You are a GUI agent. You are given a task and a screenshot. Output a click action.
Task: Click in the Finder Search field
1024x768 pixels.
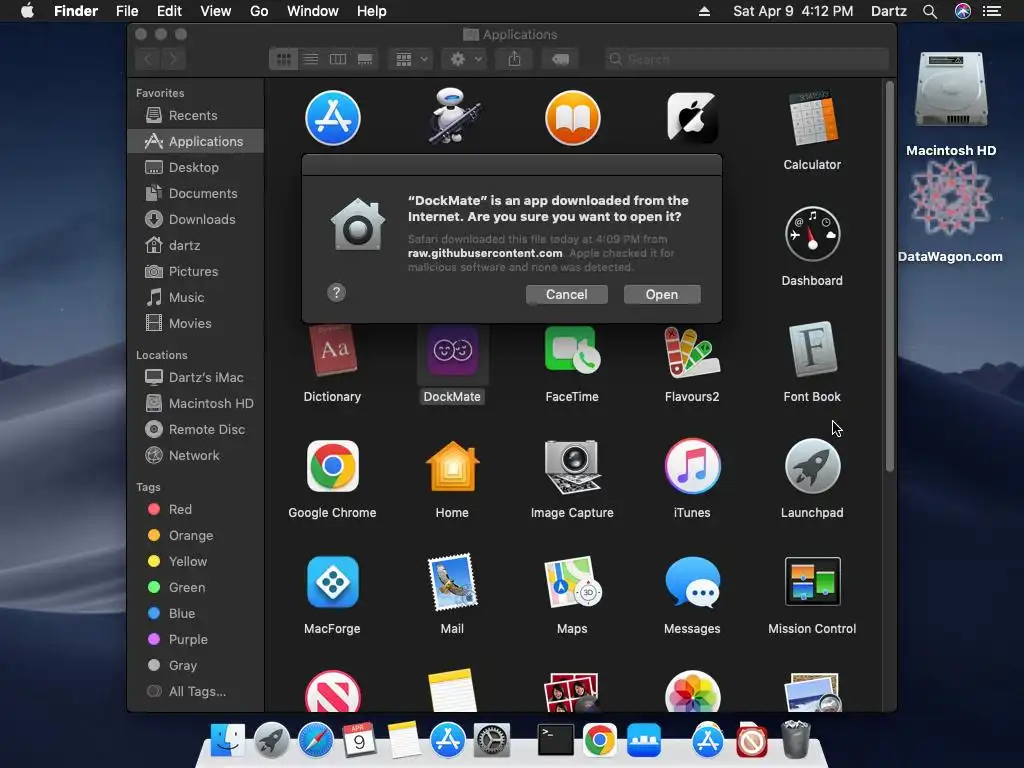[746, 59]
